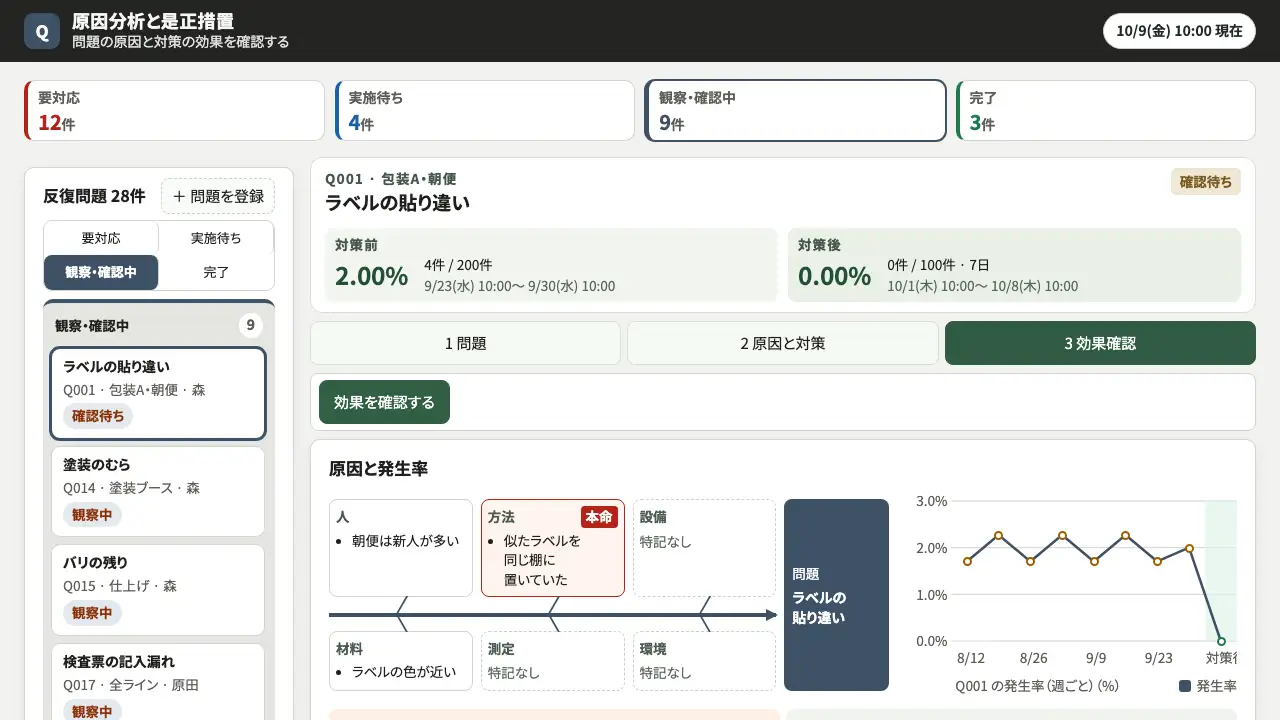This screenshot has height=720, width=1280.
Task: Select the 検査票の記入漏れ list item
Action: 157,682
